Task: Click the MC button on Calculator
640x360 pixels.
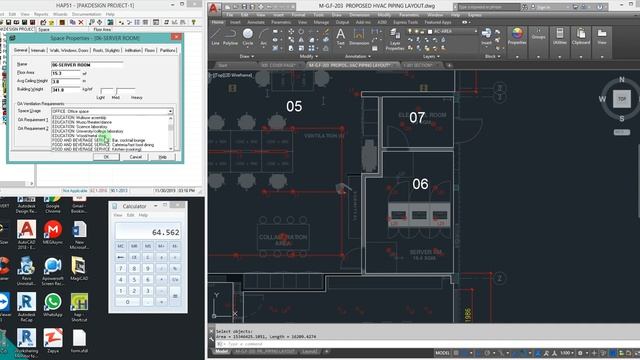Action: 120,246
